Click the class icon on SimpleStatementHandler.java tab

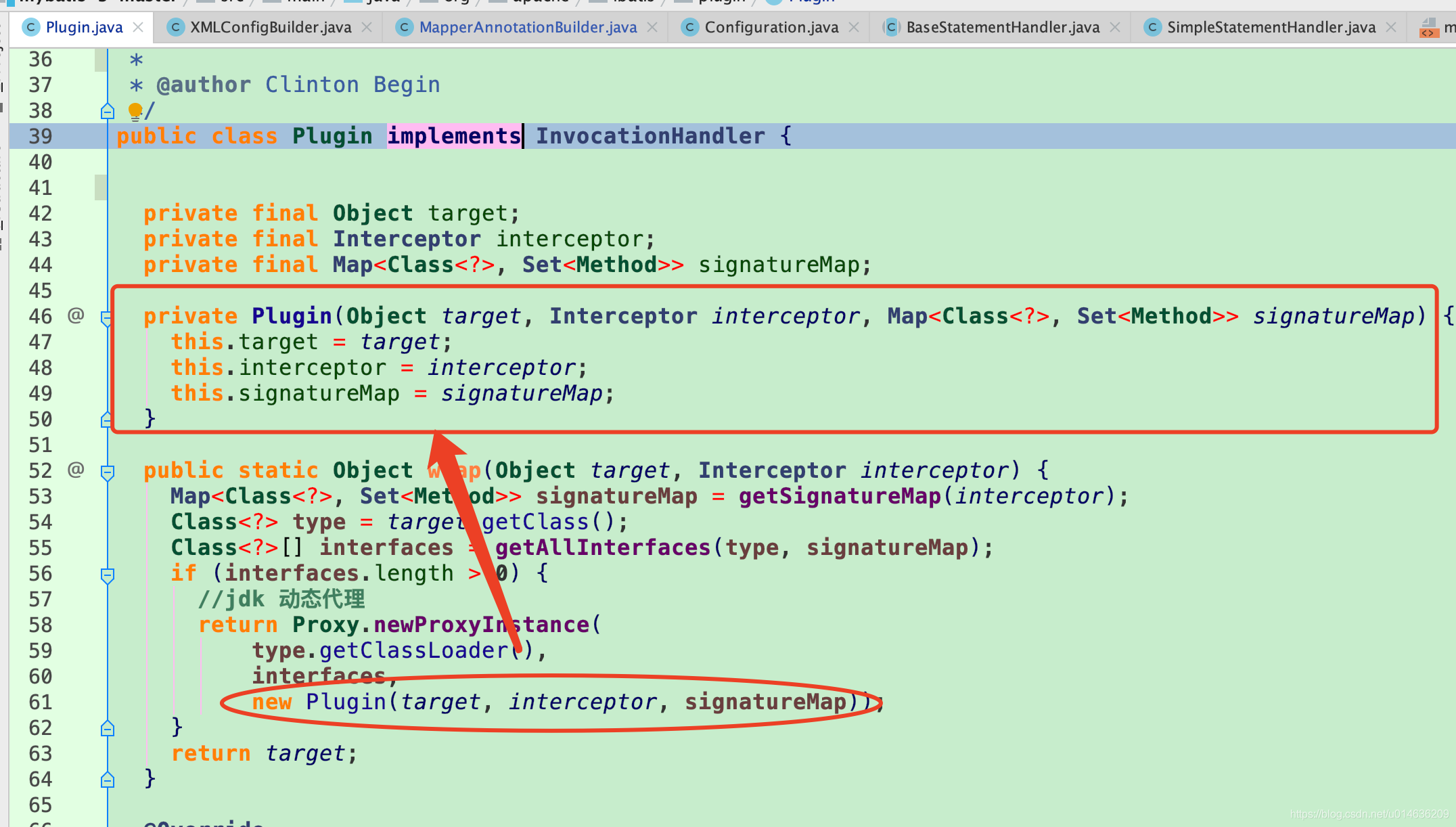(x=1152, y=27)
